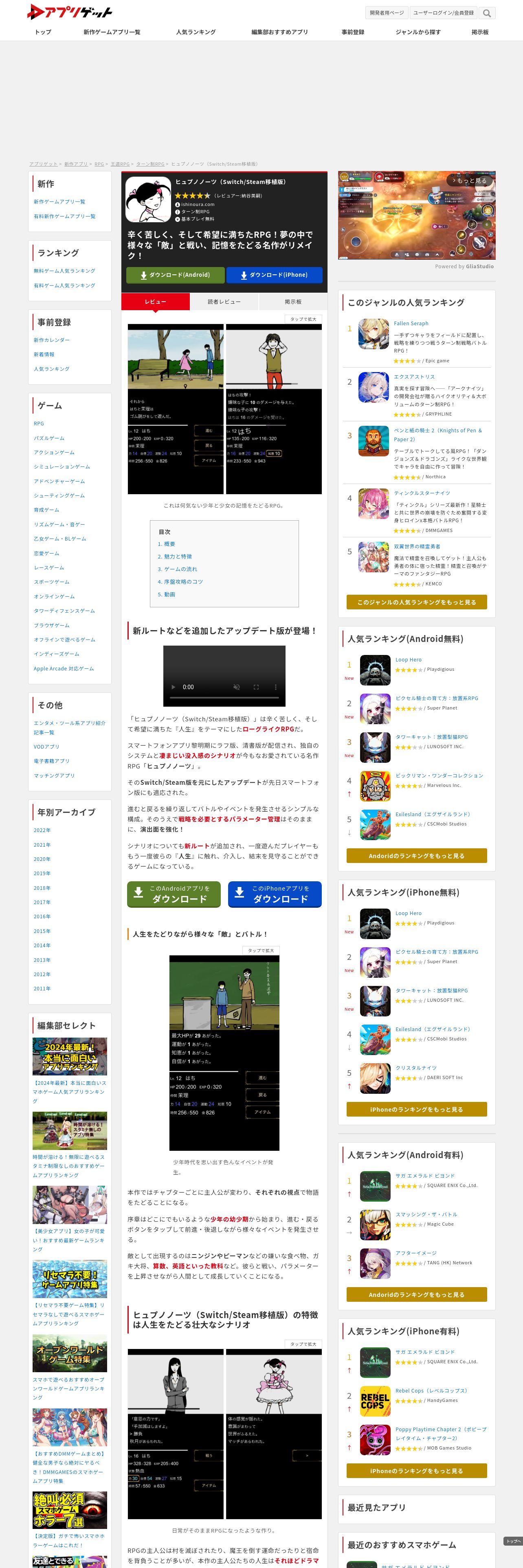Unmute the review video speaker icon

tap(236, 687)
